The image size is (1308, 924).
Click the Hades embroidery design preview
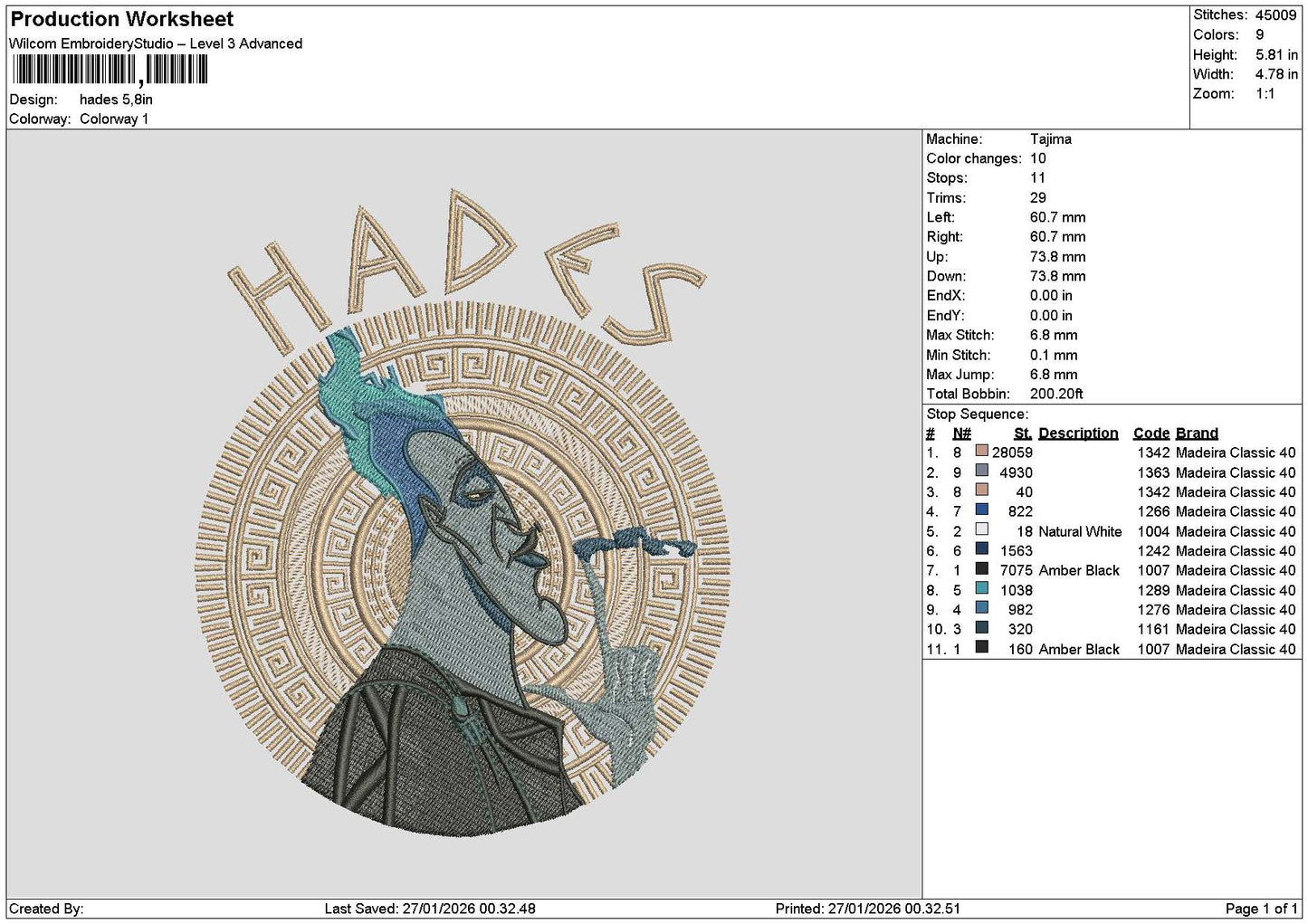(463, 513)
